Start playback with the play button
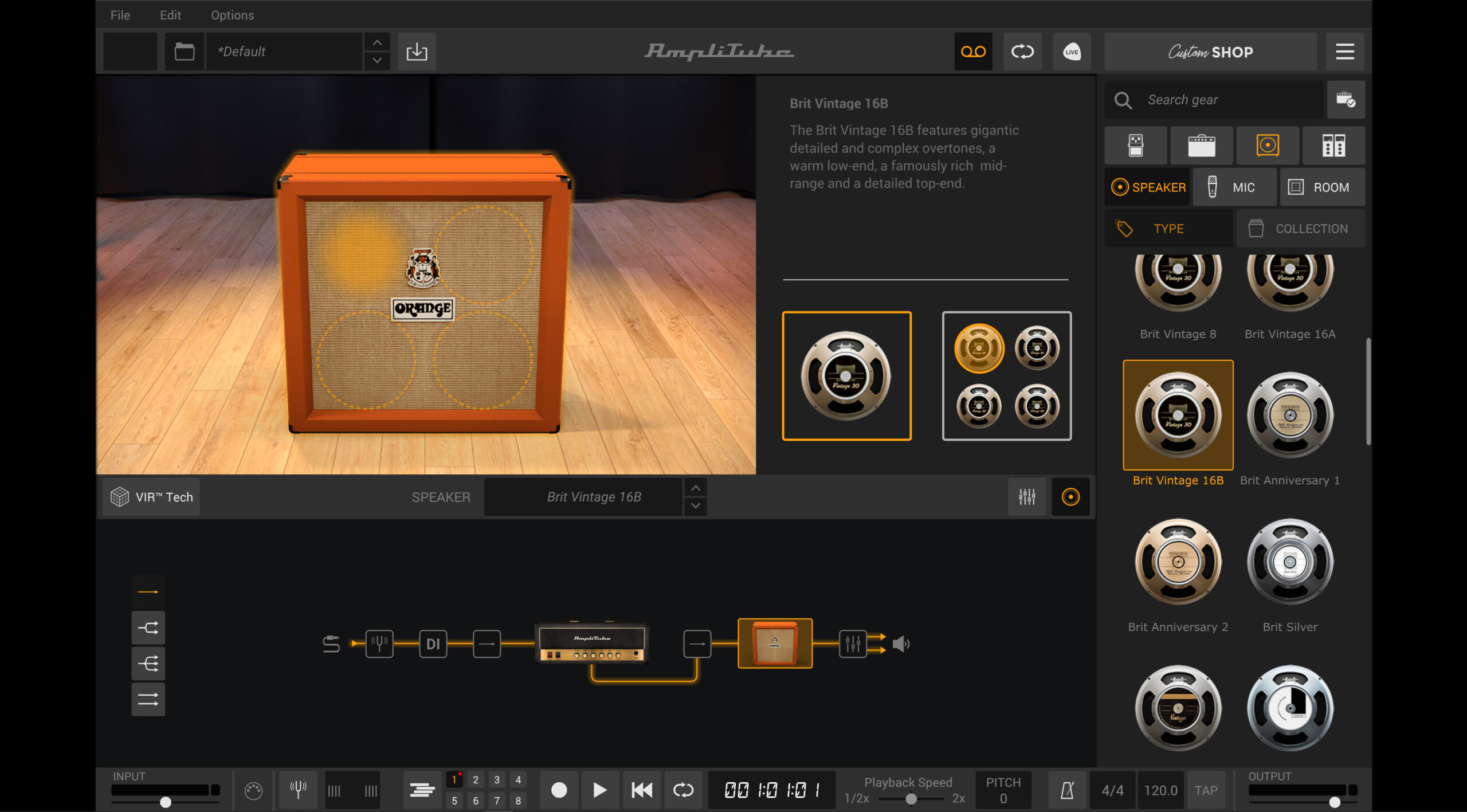Screen dimensions: 1467x812 (x=599, y=790)
